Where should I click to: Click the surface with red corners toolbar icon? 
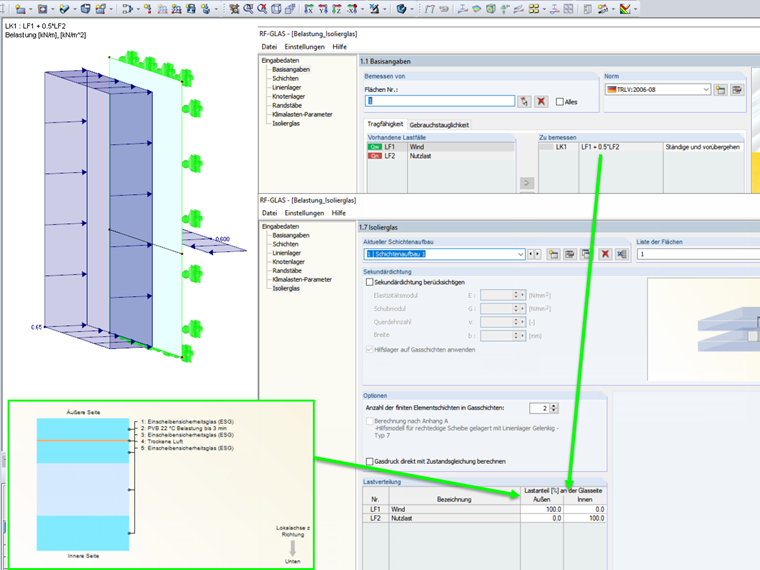pyautogui.click(x=42, y=8)
